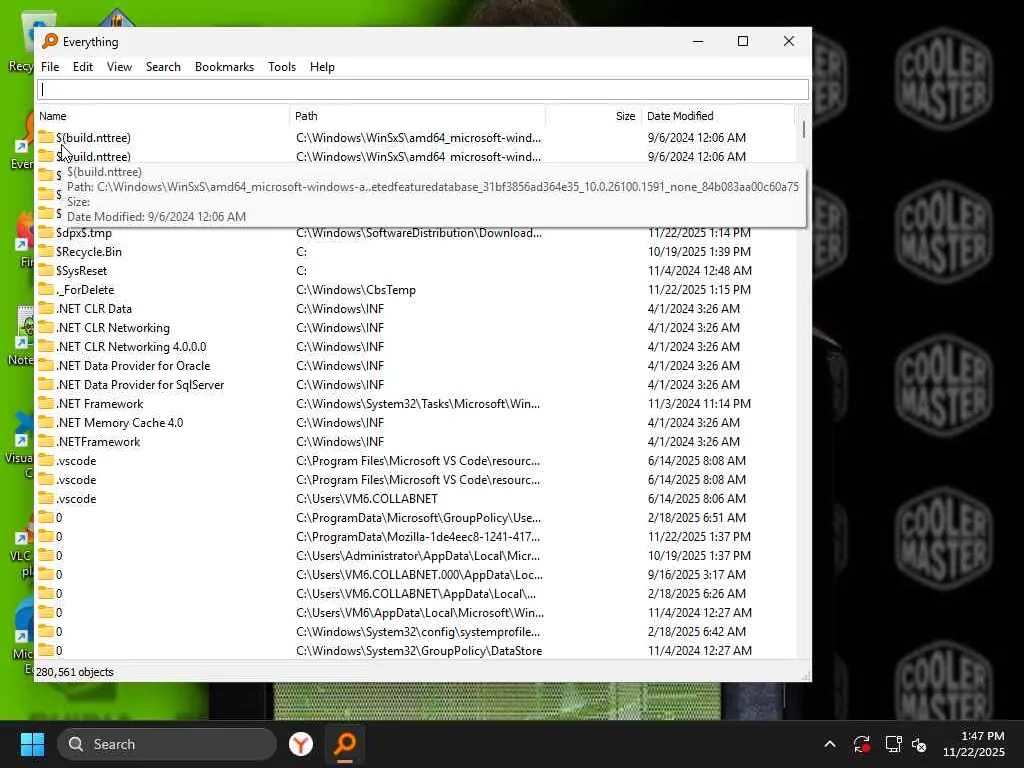Select the 0 folder under Users\Administrator
The height and width of the screenshot is (768, 1024).
tap(59, 555)
